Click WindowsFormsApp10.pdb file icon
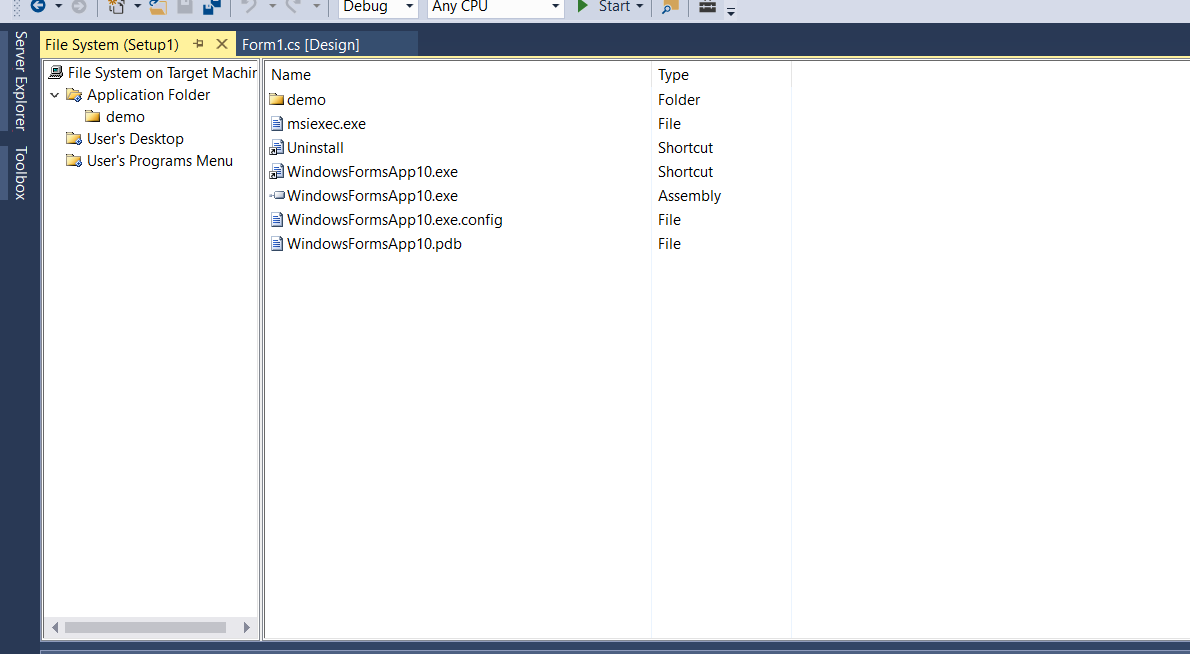Screen dimensions: 1190x654 [x=277, y=244]
